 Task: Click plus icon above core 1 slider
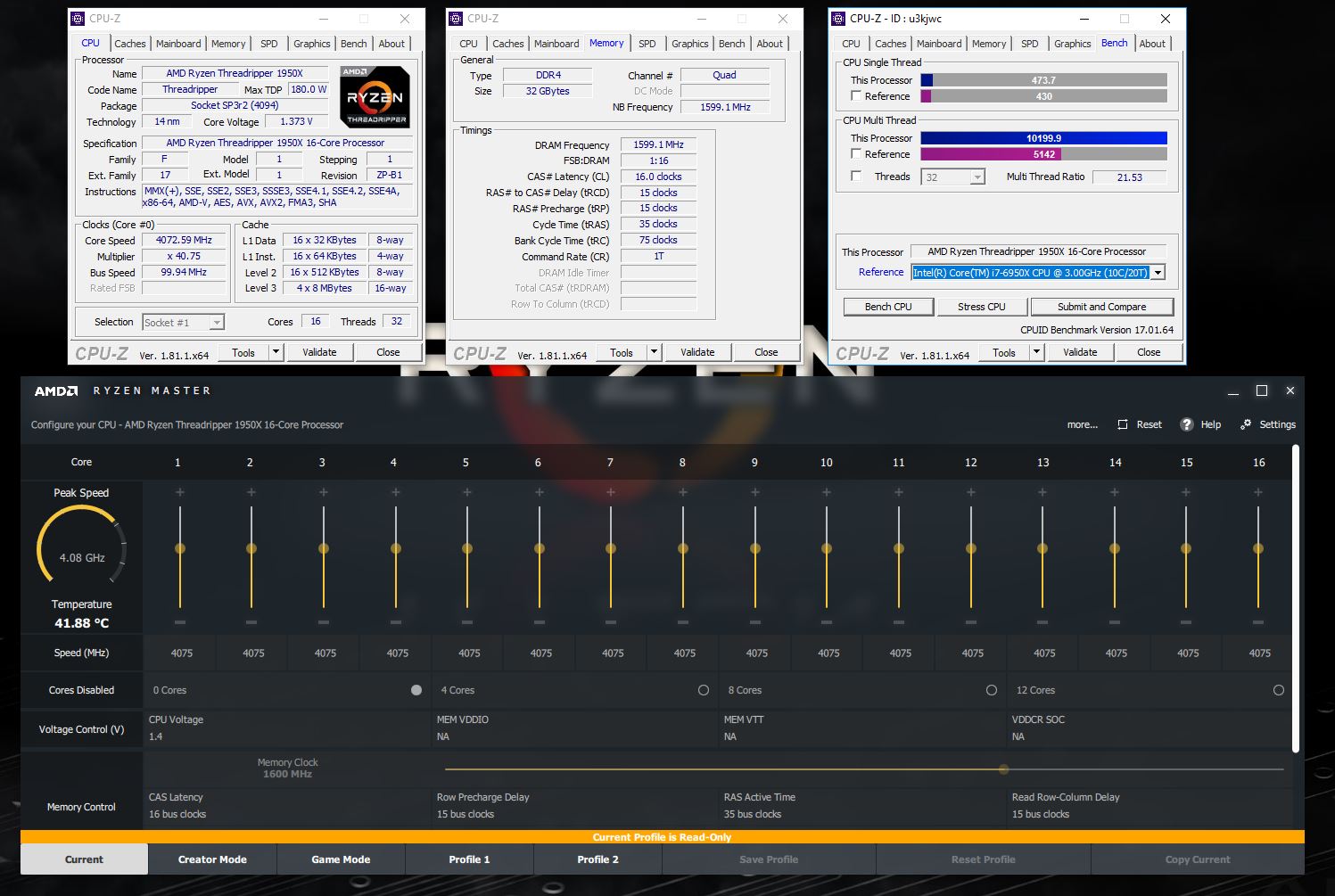180,492
